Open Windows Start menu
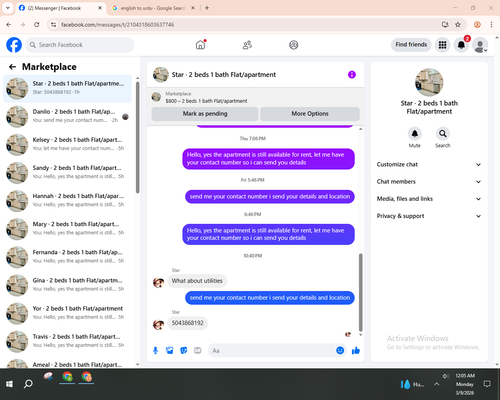Viewport: 500px width, 400px height. pos(9,384)
